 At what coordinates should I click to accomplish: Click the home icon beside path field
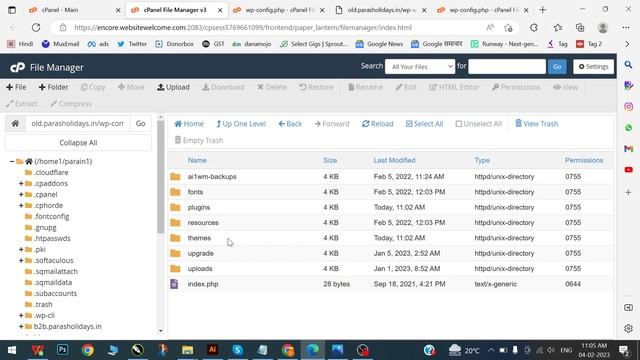coord(15,123)
